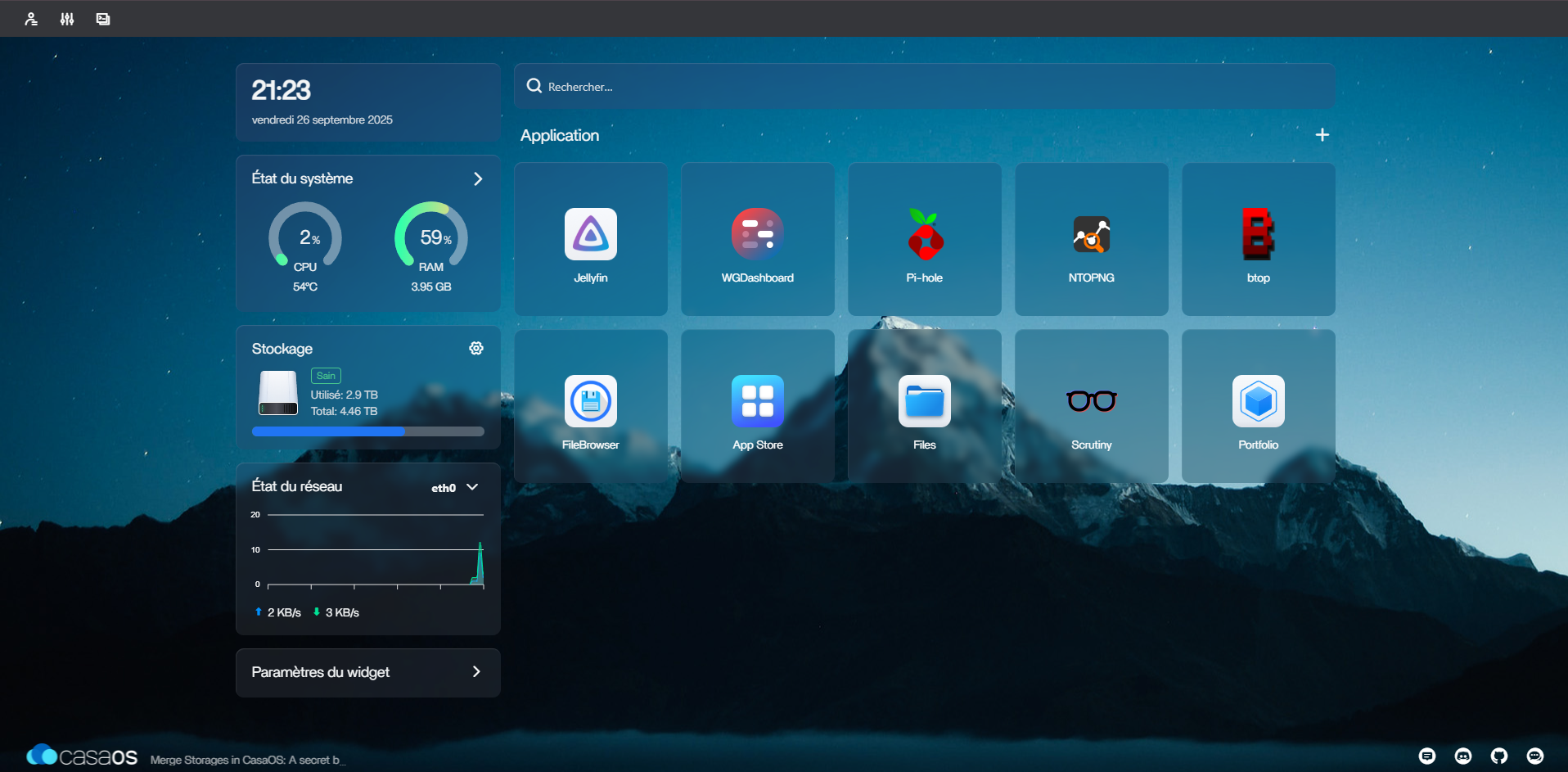
Task: Open the btop app
Action: click(1258, 235)
